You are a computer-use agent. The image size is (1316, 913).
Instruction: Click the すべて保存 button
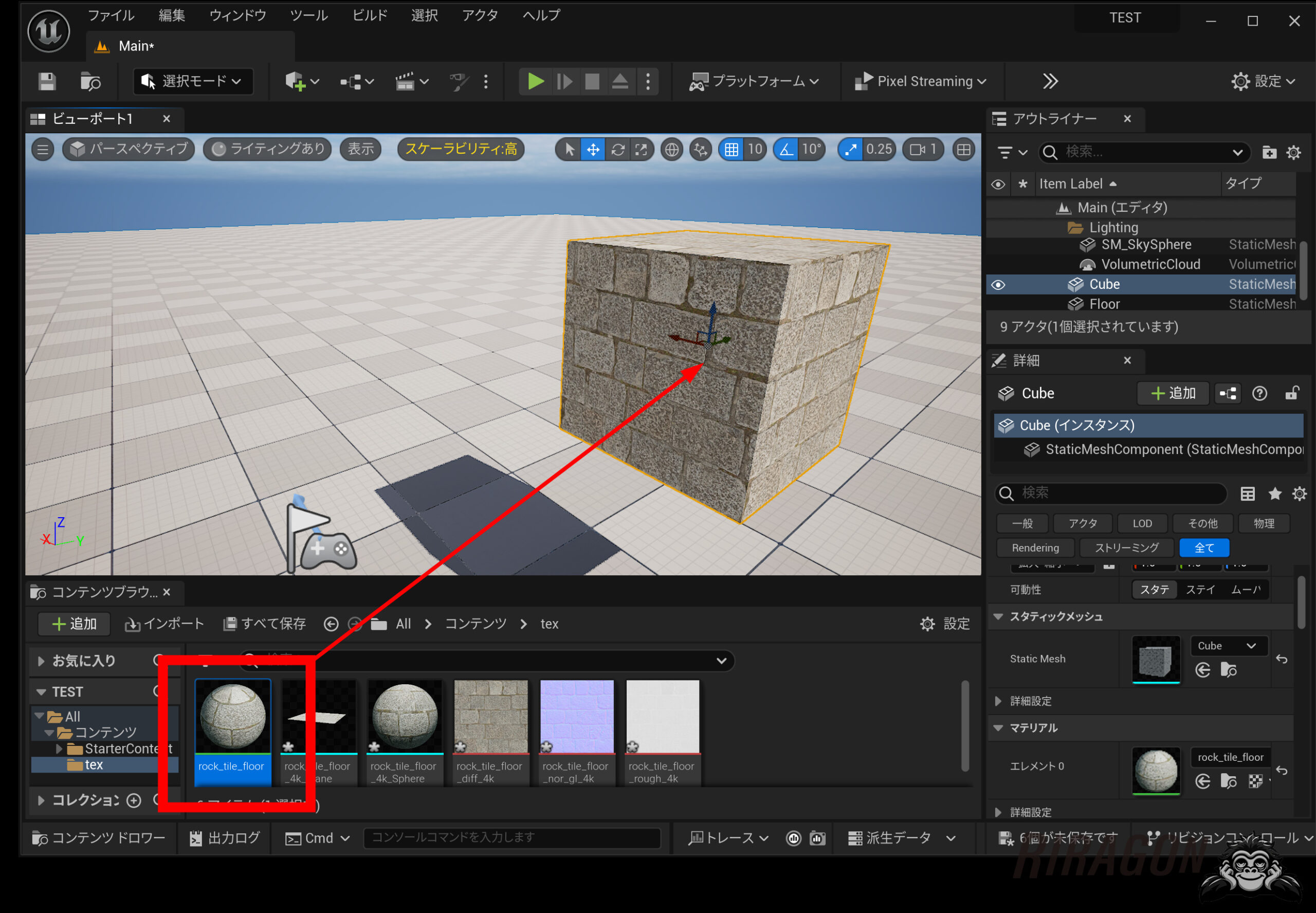pos(265,624)
